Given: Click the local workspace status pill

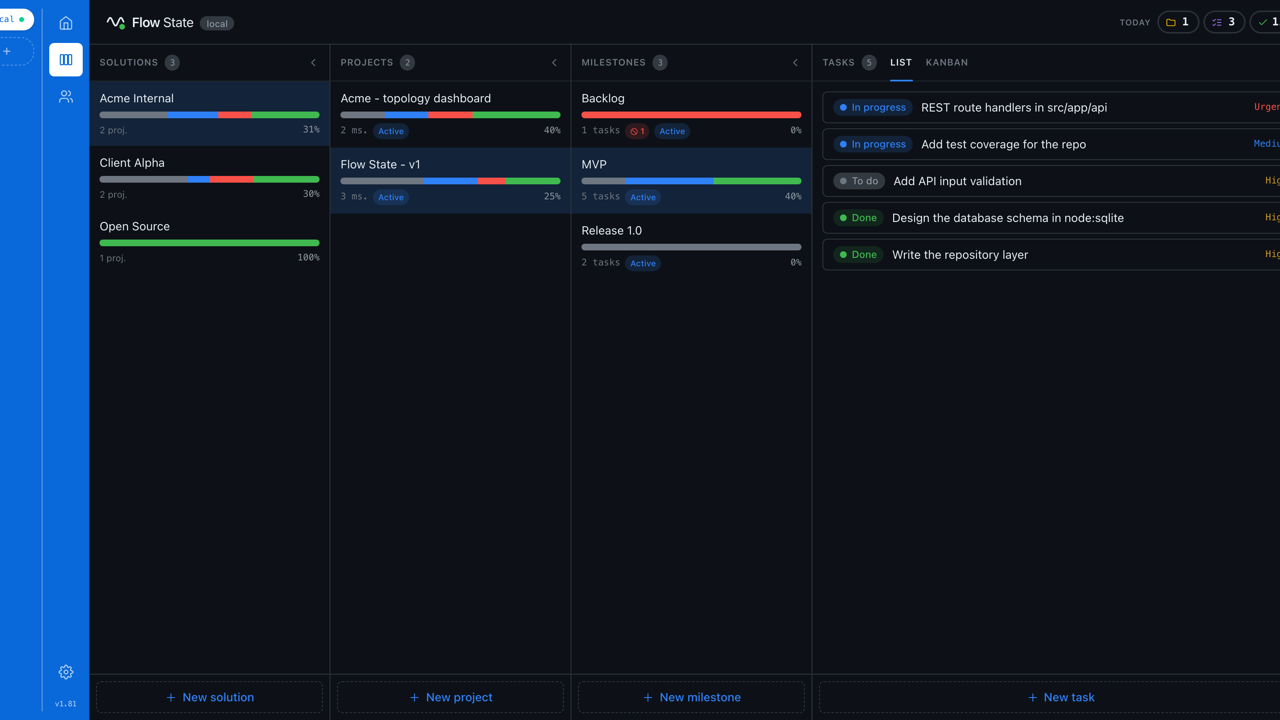Looking at the screenshot, I should point(14,19).
